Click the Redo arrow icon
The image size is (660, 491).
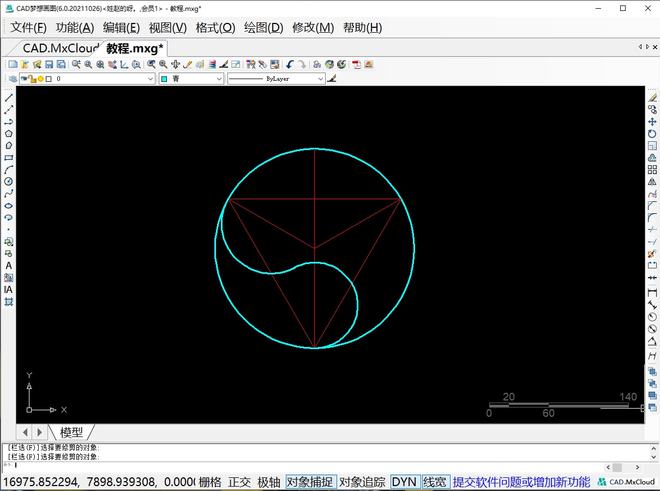point(302,64)
